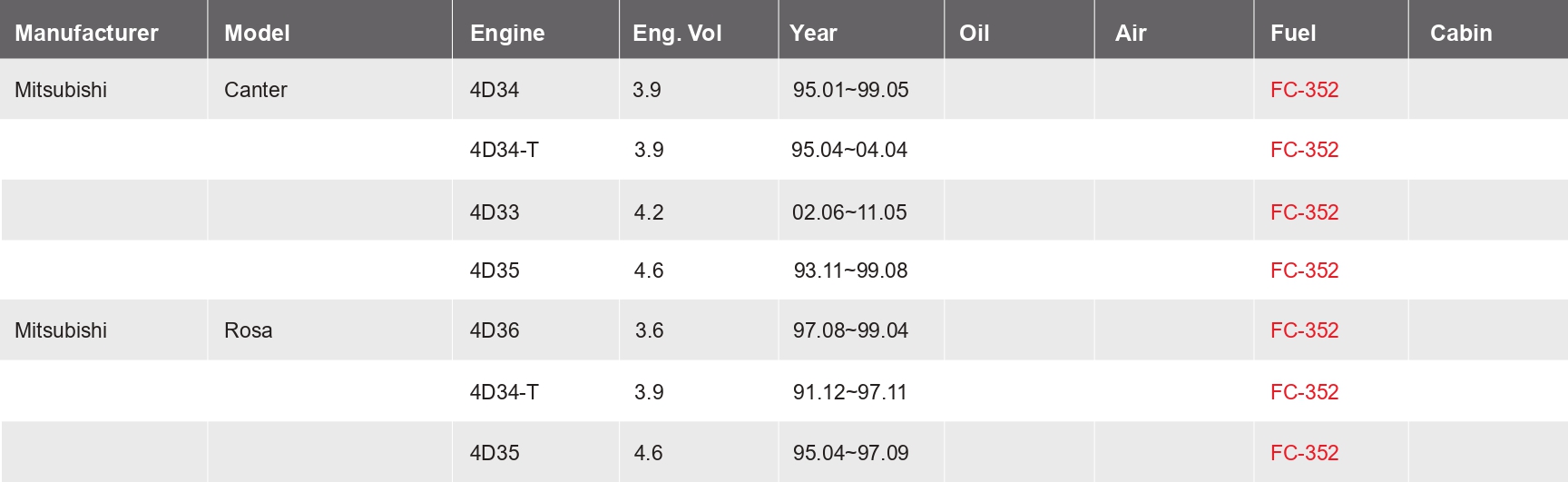This screenshot has height=482, width=1568.
Task: Click the Model column header
Action: [x=257, y=34]
